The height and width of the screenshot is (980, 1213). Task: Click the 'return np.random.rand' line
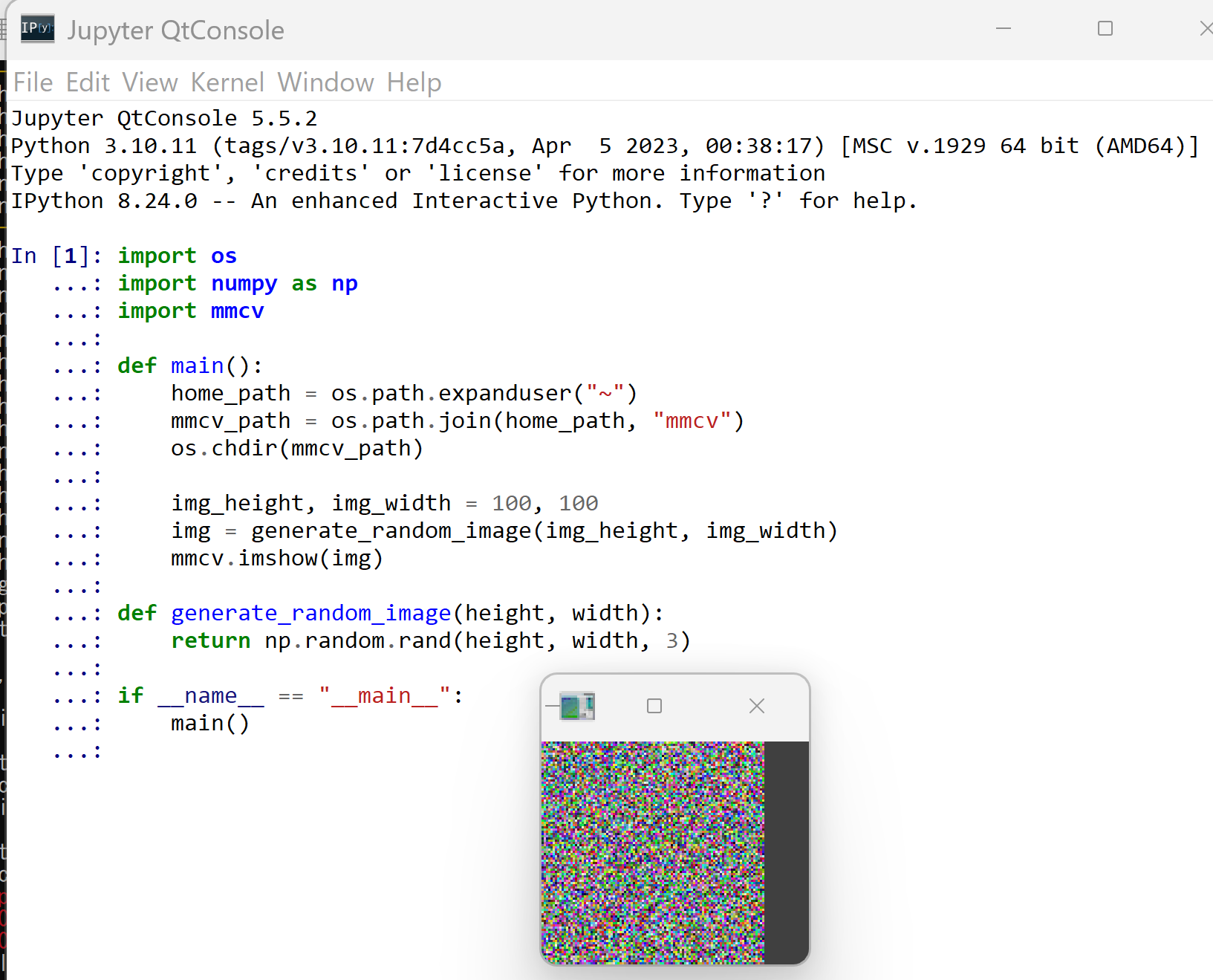coord(431,641)
